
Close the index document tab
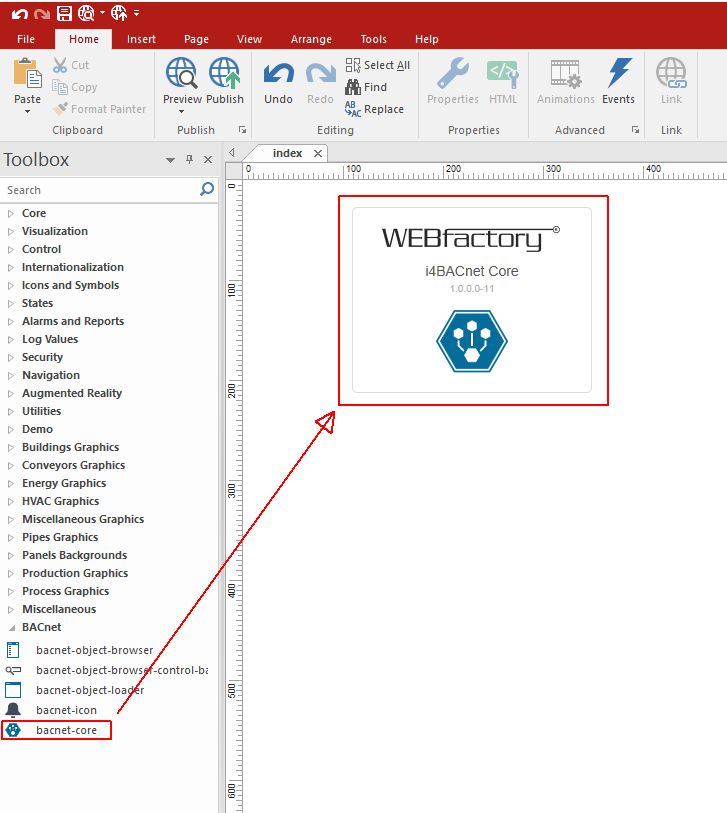pyautogui.click(x=318, y=153)
